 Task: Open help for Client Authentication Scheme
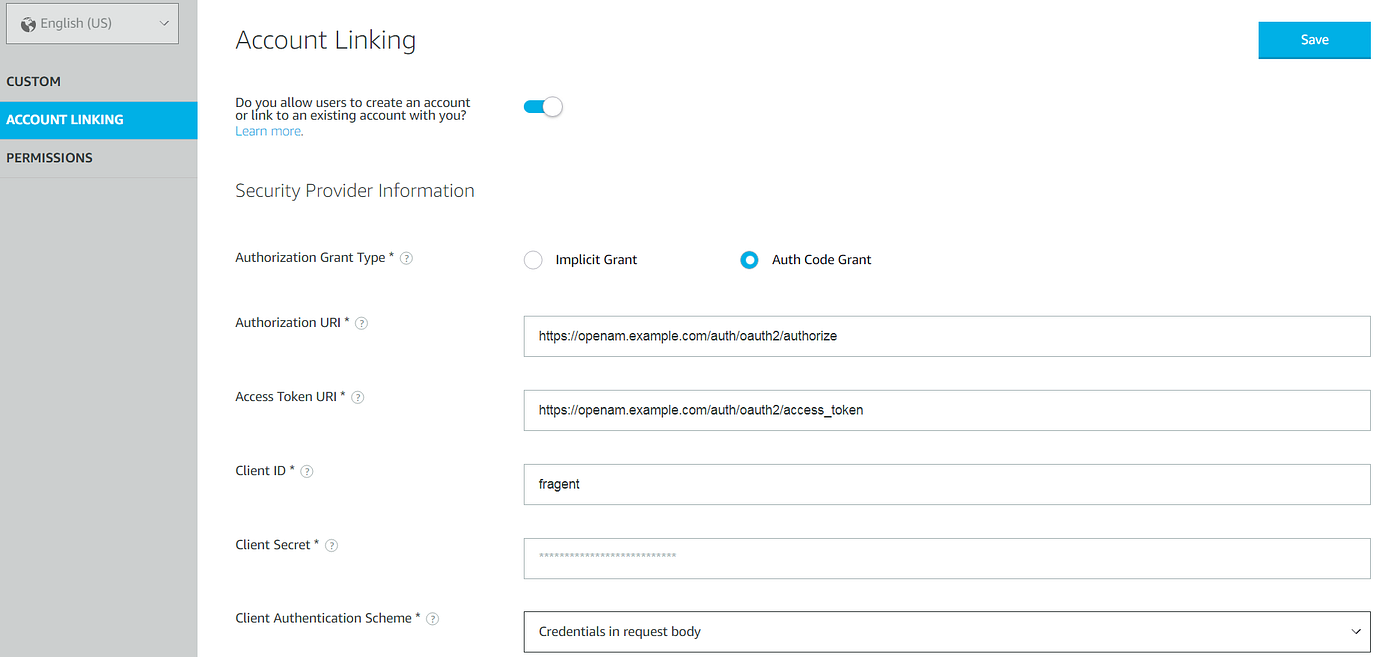coord(432,618)
